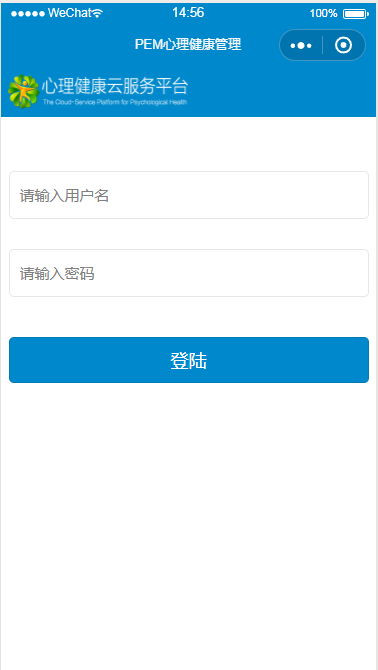Tap the signal strength dots
This screenshot has width=378, height=670.
(x=27, y=14)
